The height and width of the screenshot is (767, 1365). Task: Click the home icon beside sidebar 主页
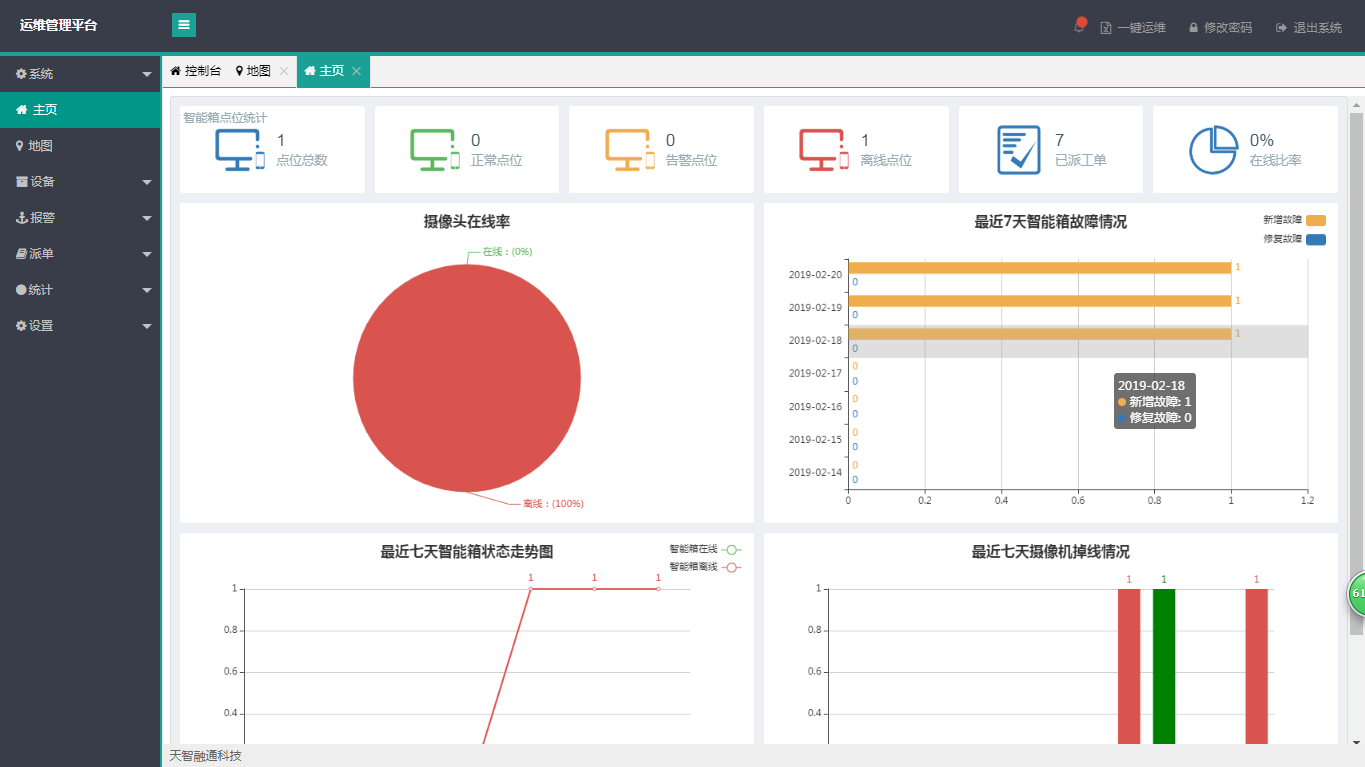(x=21, y=110)
